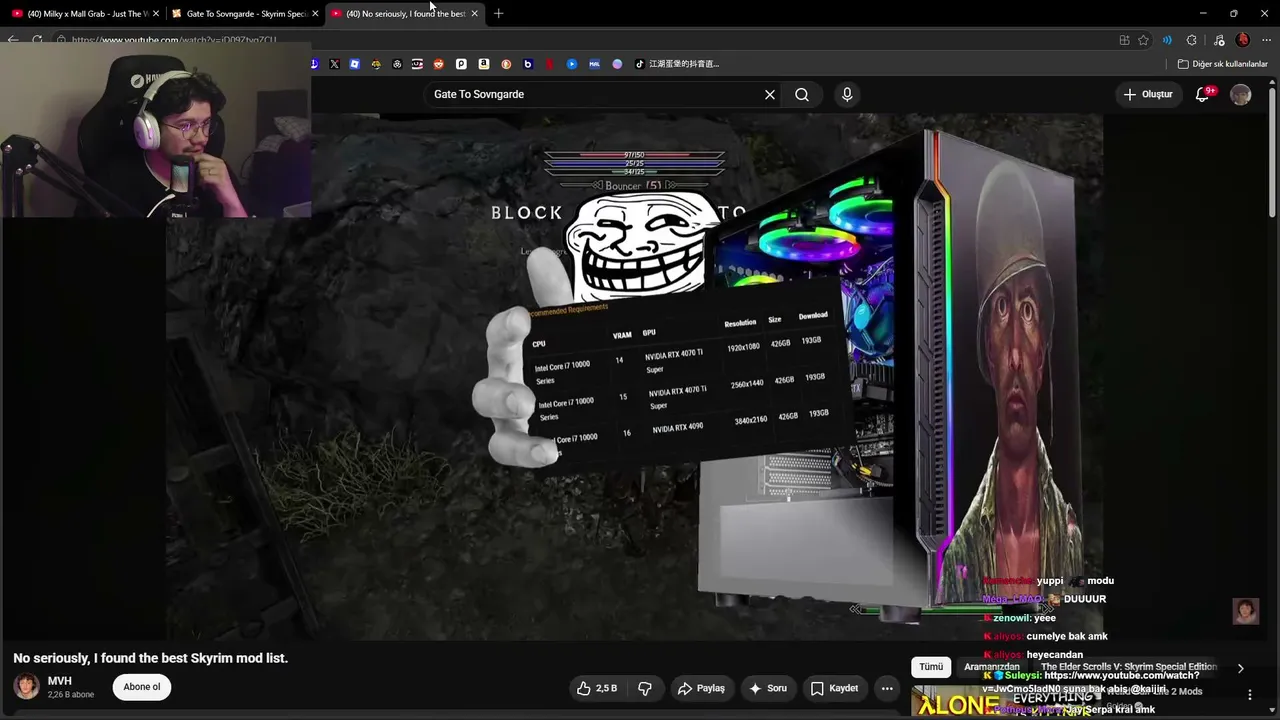Screen dimensions: 1280x720
Task: Open the Reddit bookmark
Action: click(x=438, y=64)
